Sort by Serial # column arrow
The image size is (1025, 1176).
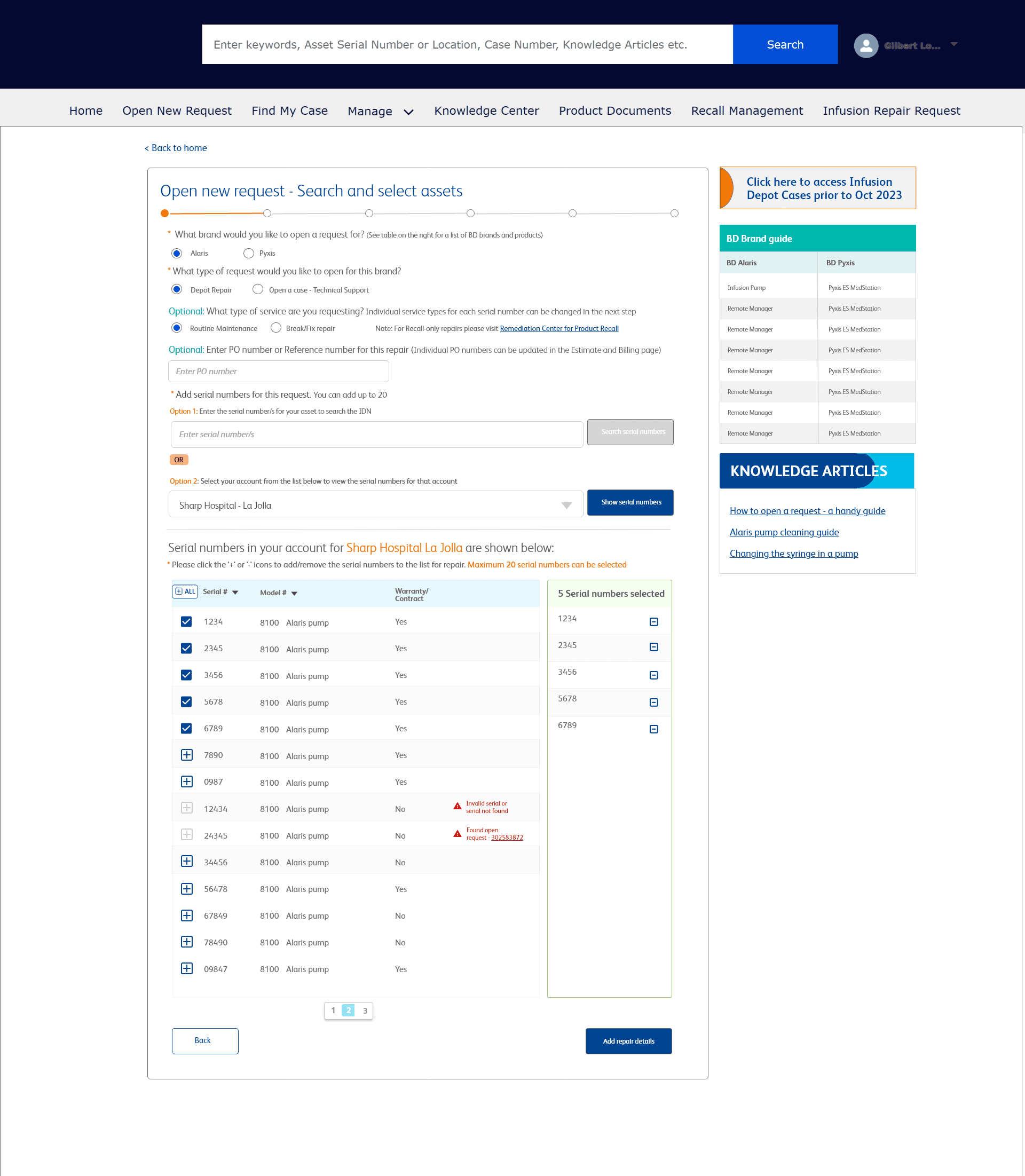coord(235,593)
